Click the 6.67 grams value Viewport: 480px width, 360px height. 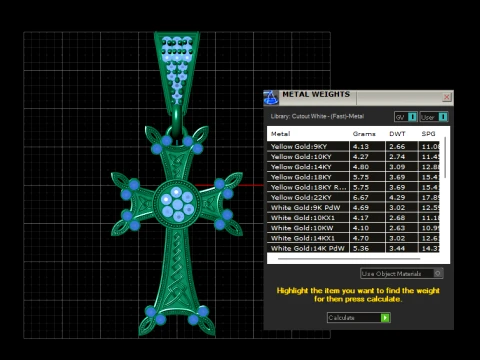[361, 198]
